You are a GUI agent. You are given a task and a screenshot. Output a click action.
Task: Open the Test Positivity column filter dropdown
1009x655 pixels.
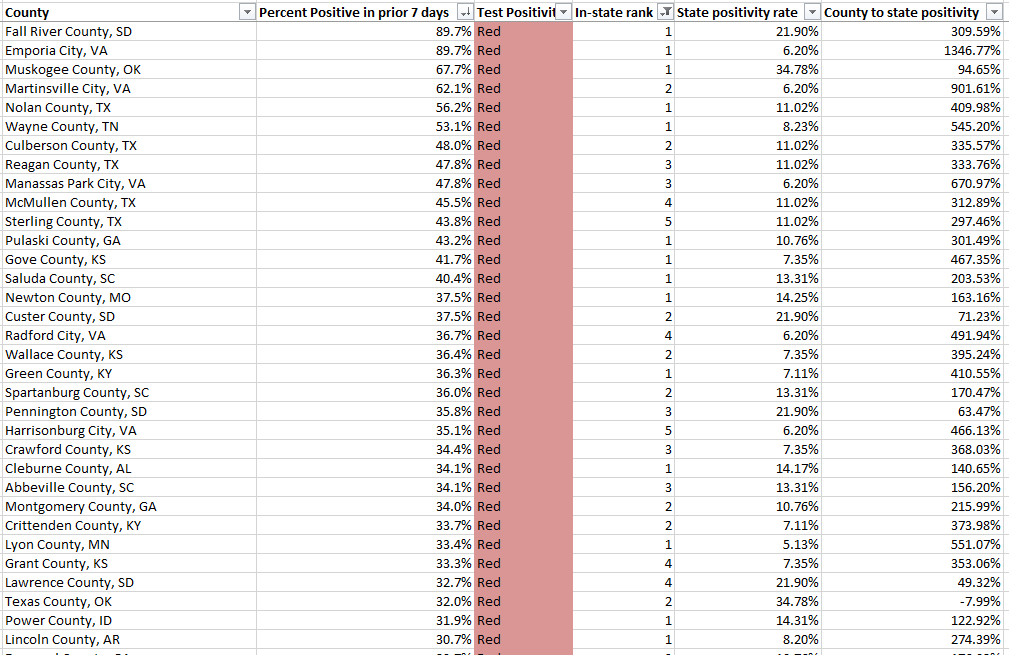(x=564, y=12)
